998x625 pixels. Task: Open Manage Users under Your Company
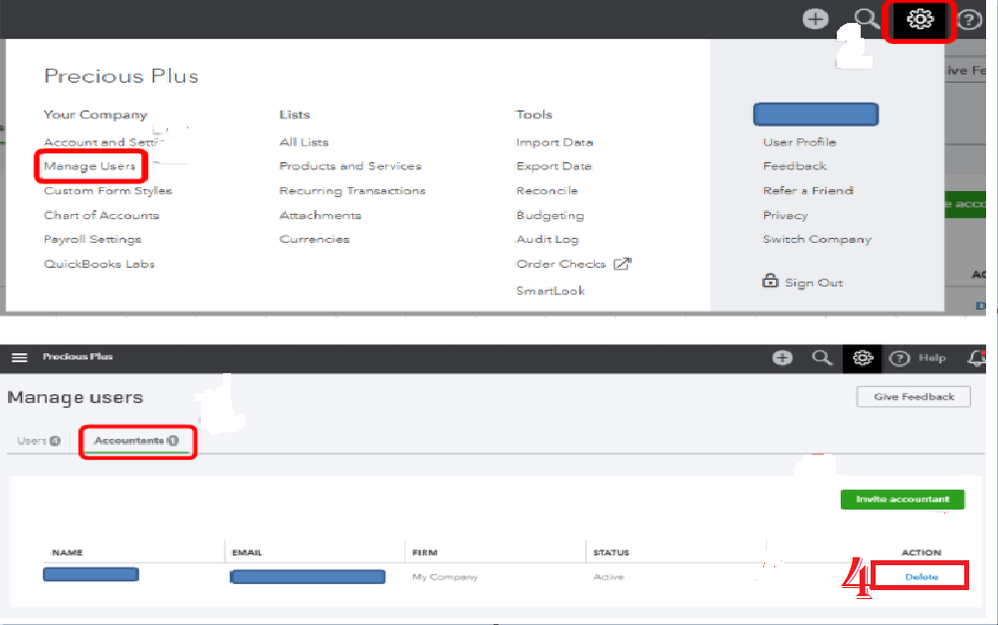point(90,166)
